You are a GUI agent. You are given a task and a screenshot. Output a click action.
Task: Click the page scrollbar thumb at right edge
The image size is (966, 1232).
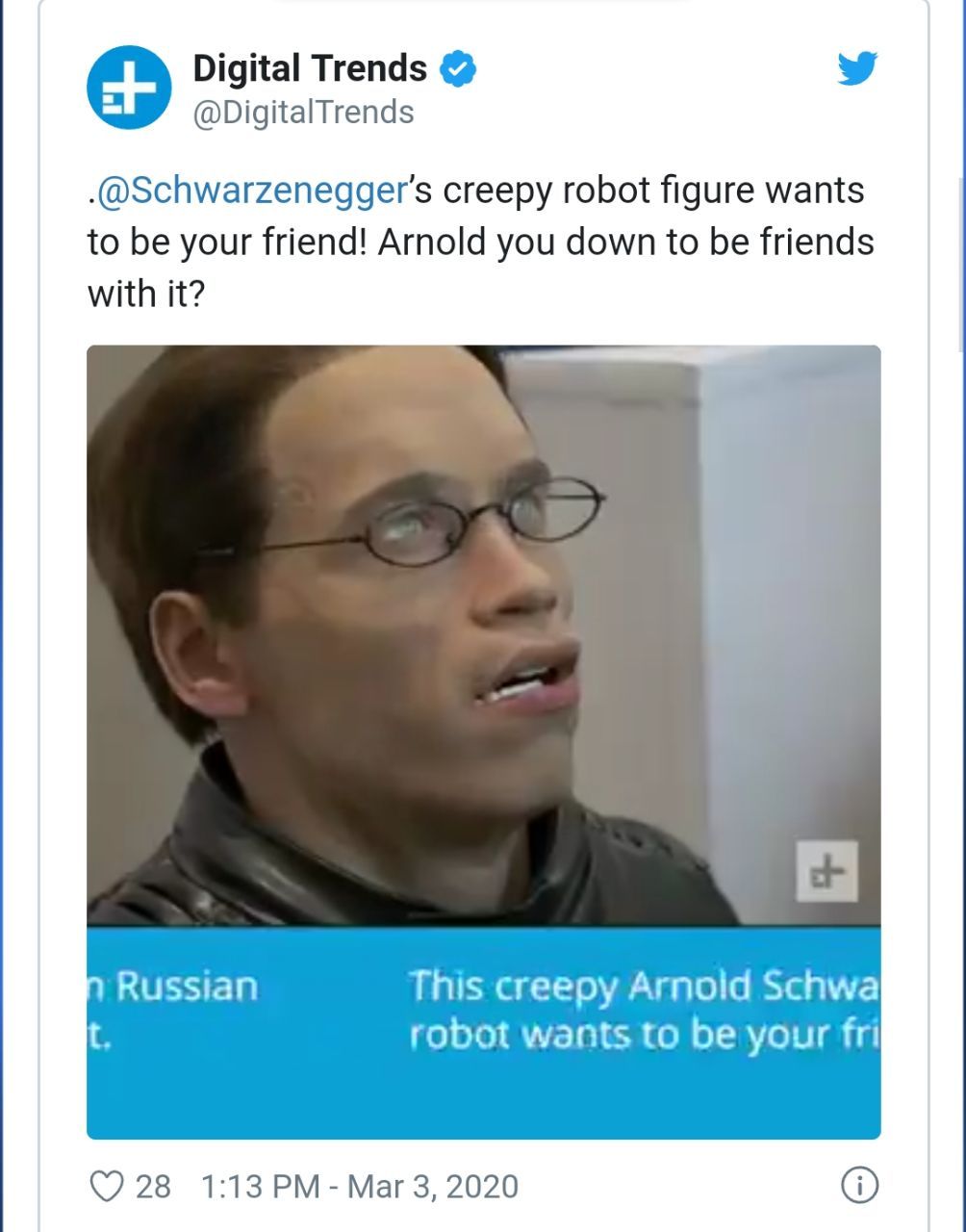(x=962, y=265)
